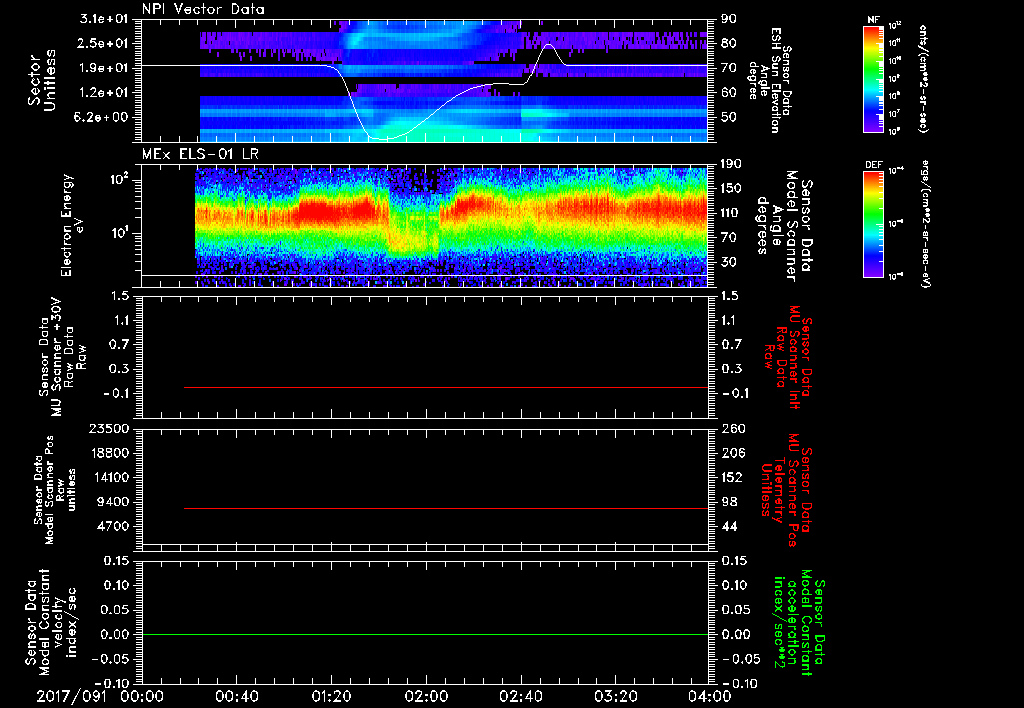Click the "Model Scanner Pos Raw unitless" axis label
Image resolution: width=1024 pixels, height=708 pixels.
55,490
